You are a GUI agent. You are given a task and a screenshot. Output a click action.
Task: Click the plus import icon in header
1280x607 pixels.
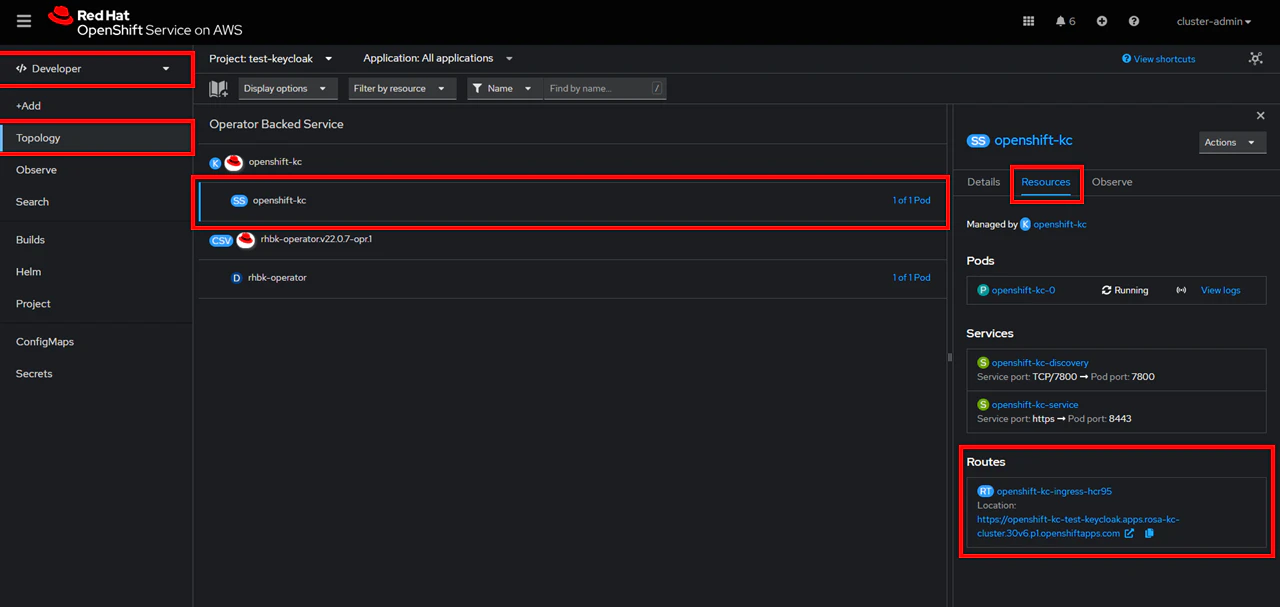click(1101, 21)
